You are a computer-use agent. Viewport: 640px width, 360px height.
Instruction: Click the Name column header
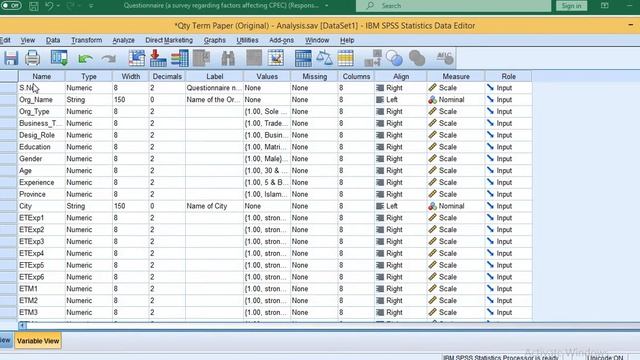(42, 76)
